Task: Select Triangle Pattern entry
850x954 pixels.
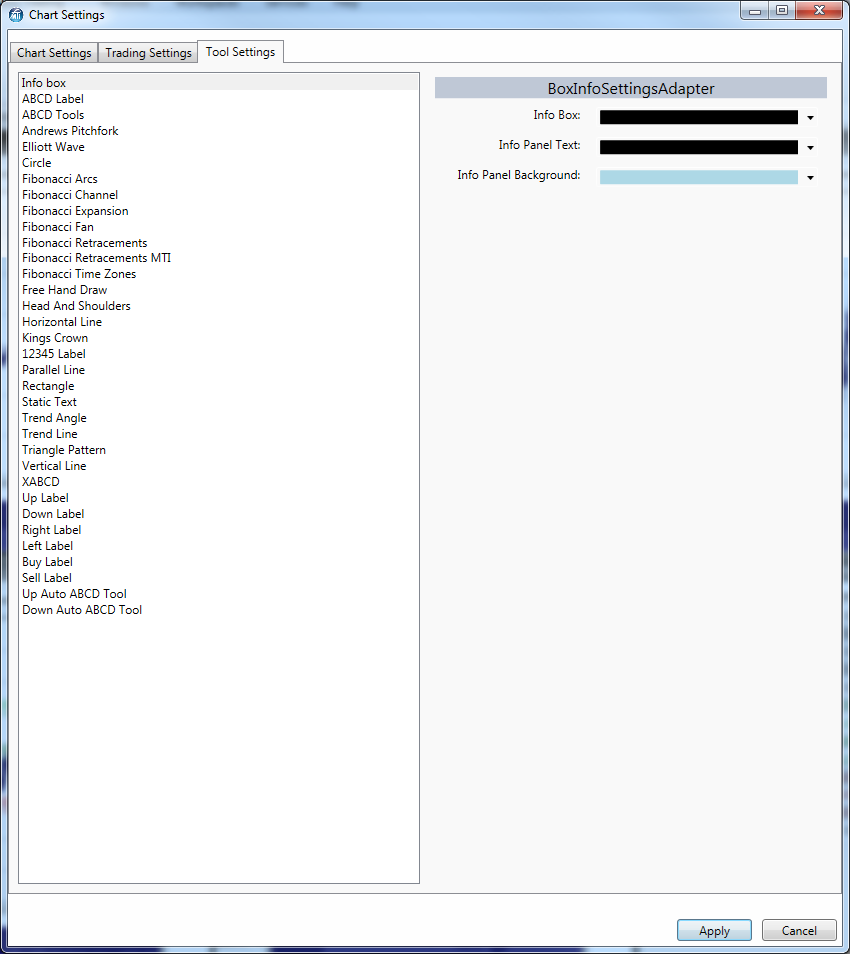Action: 219,450
